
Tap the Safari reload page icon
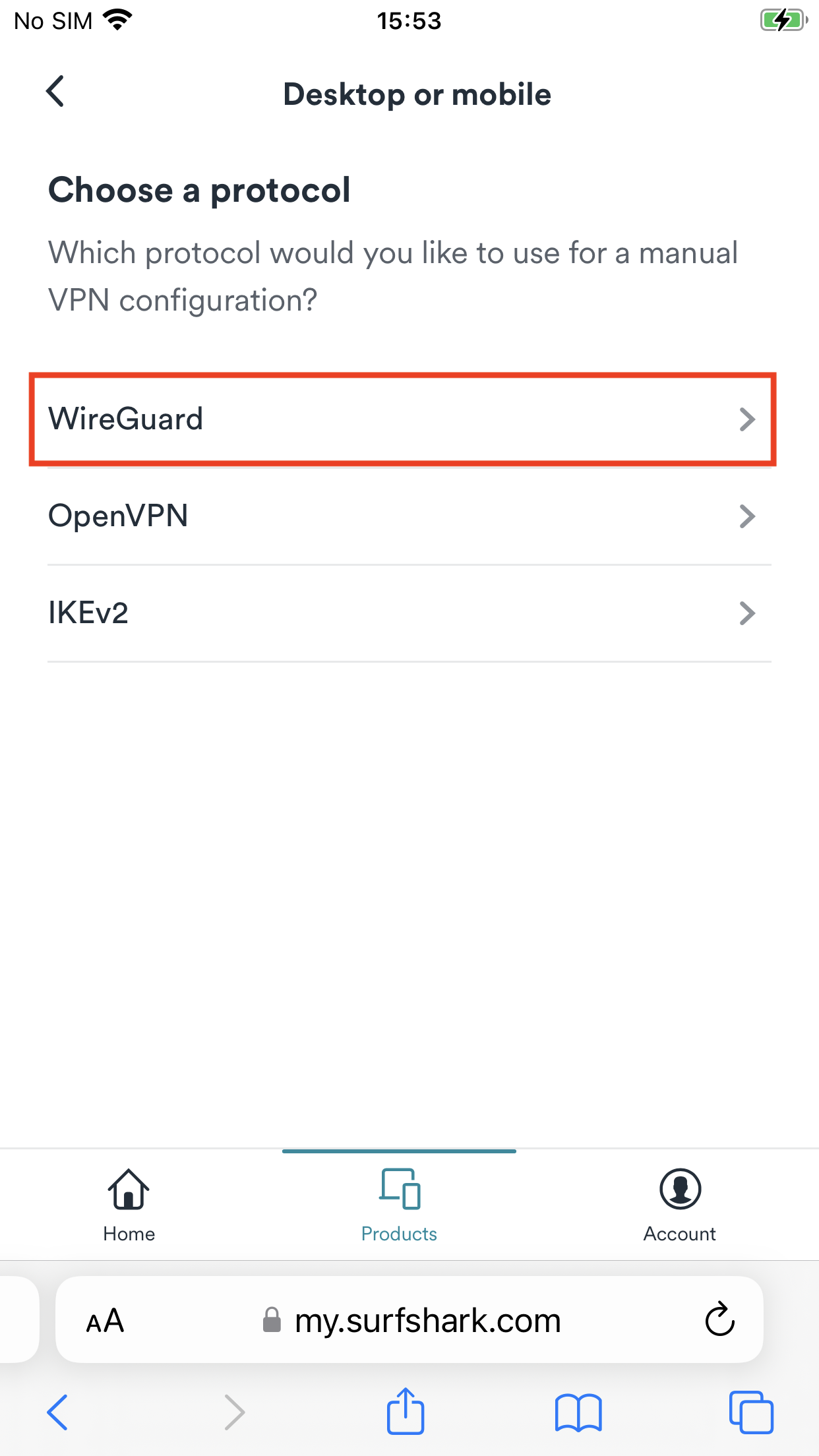click(x=719, y=1319)
